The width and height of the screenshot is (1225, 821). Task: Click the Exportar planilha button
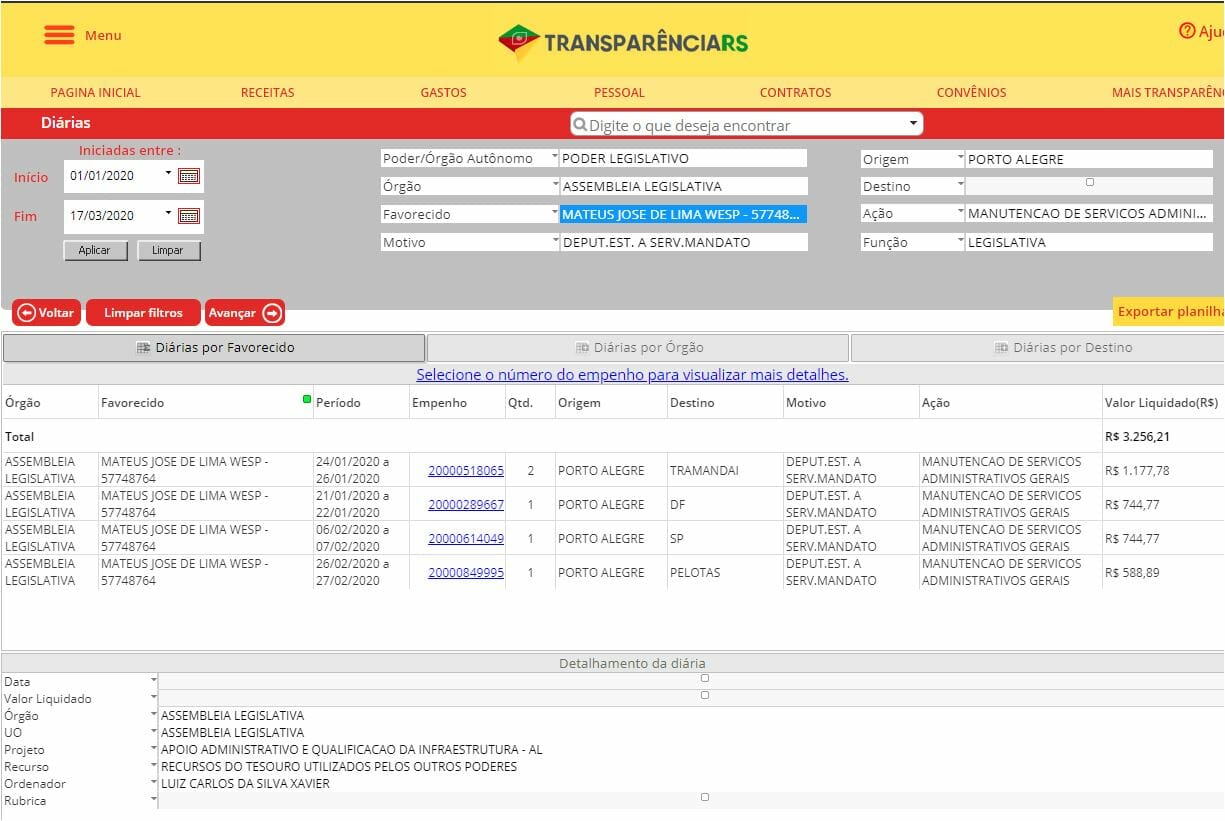(1170, 312)
